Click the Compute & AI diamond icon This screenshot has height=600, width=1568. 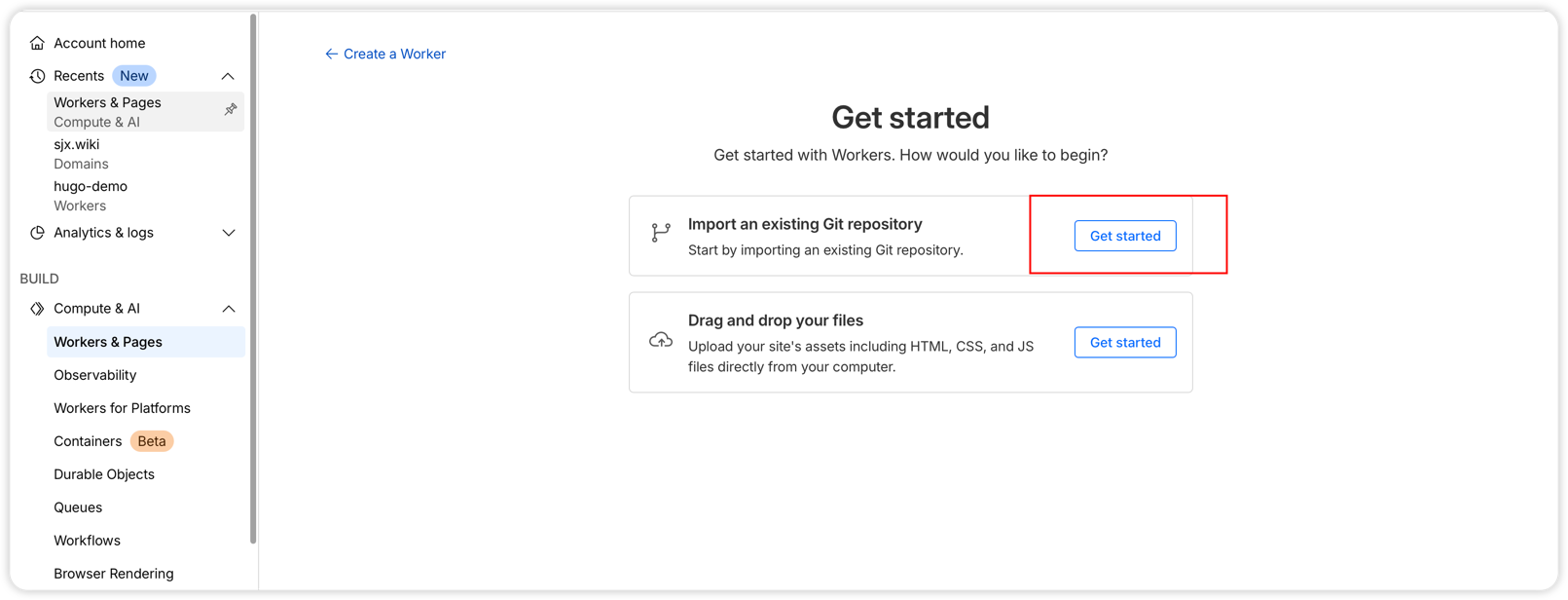pos(37,309)
